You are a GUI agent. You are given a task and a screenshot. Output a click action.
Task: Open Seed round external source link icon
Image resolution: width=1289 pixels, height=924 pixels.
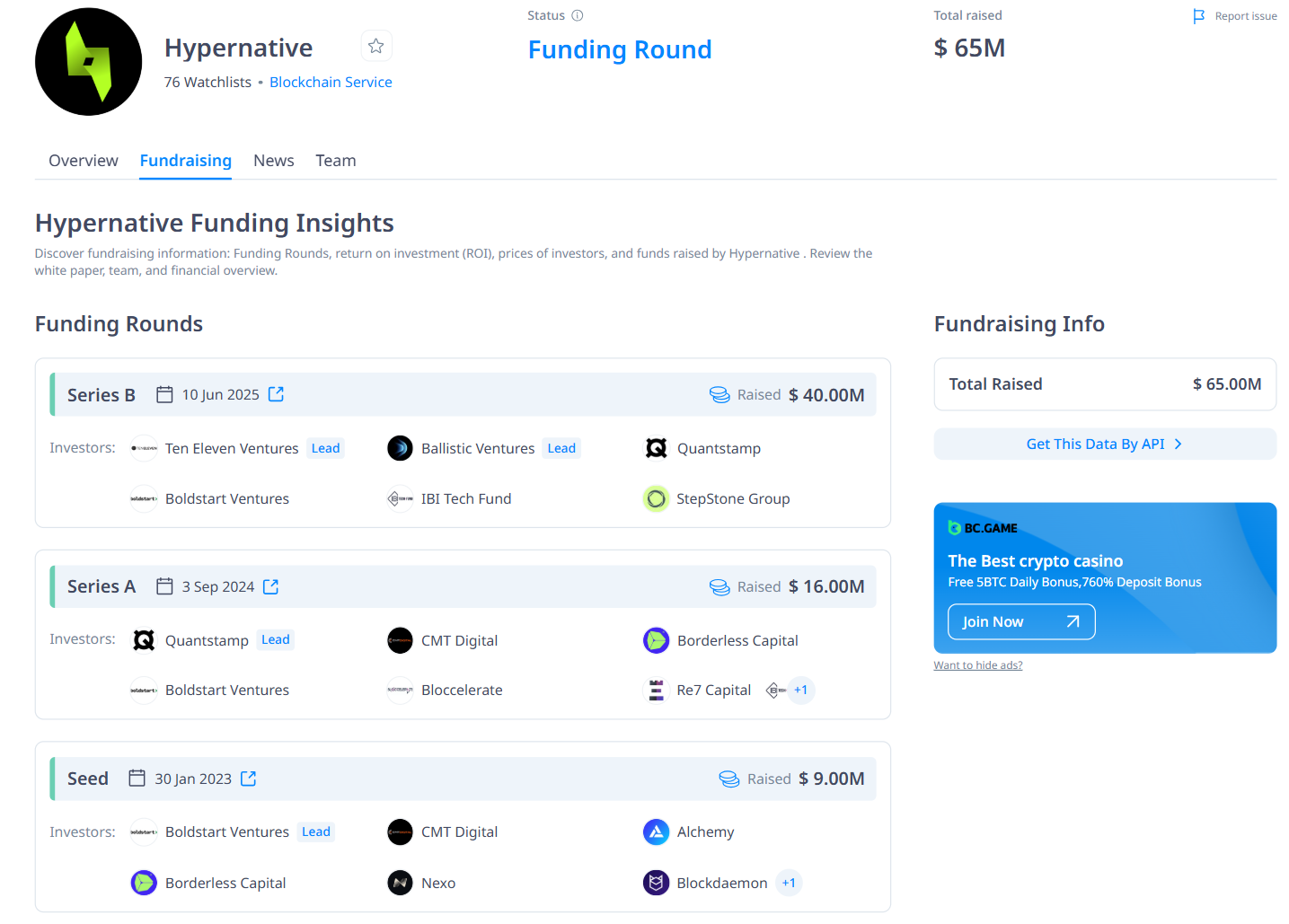248,779
